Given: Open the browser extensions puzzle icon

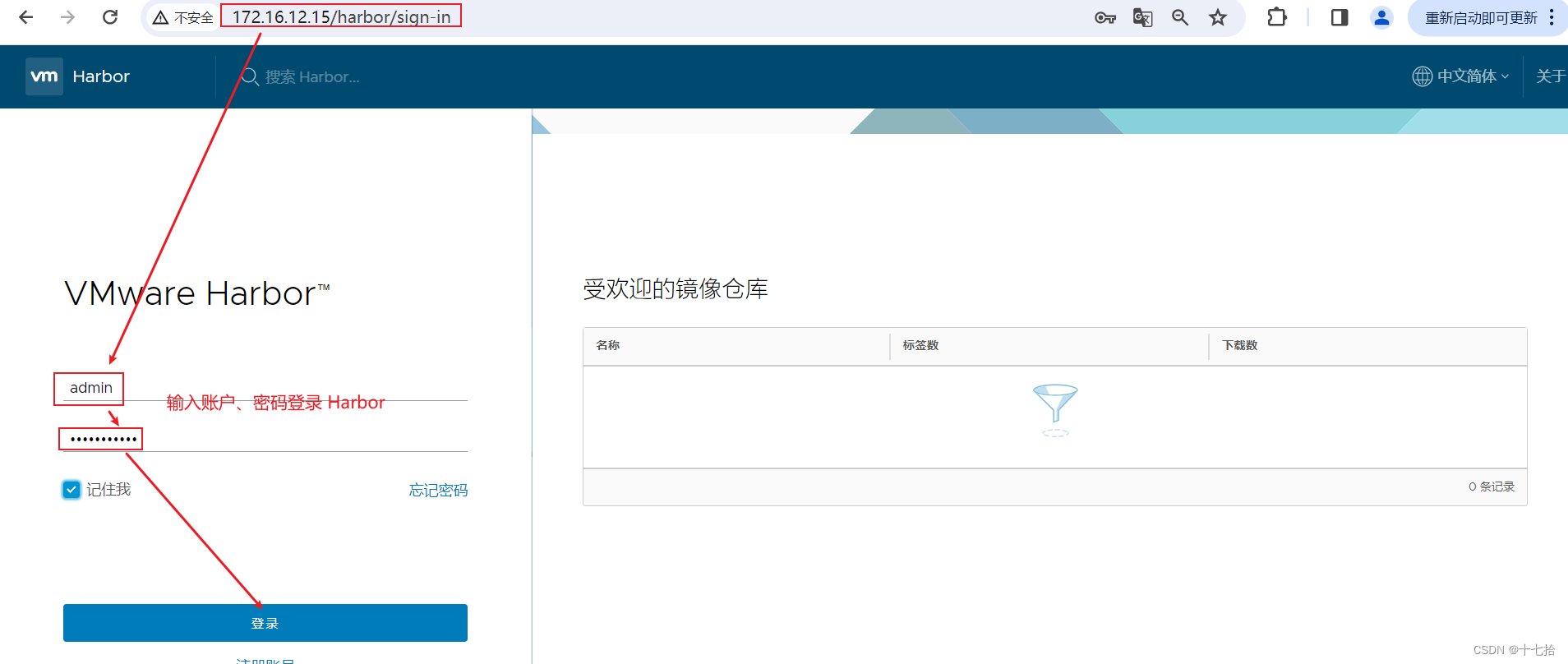Looking at the screenshot, I should pyautogui.click(x=1277, y=17).
